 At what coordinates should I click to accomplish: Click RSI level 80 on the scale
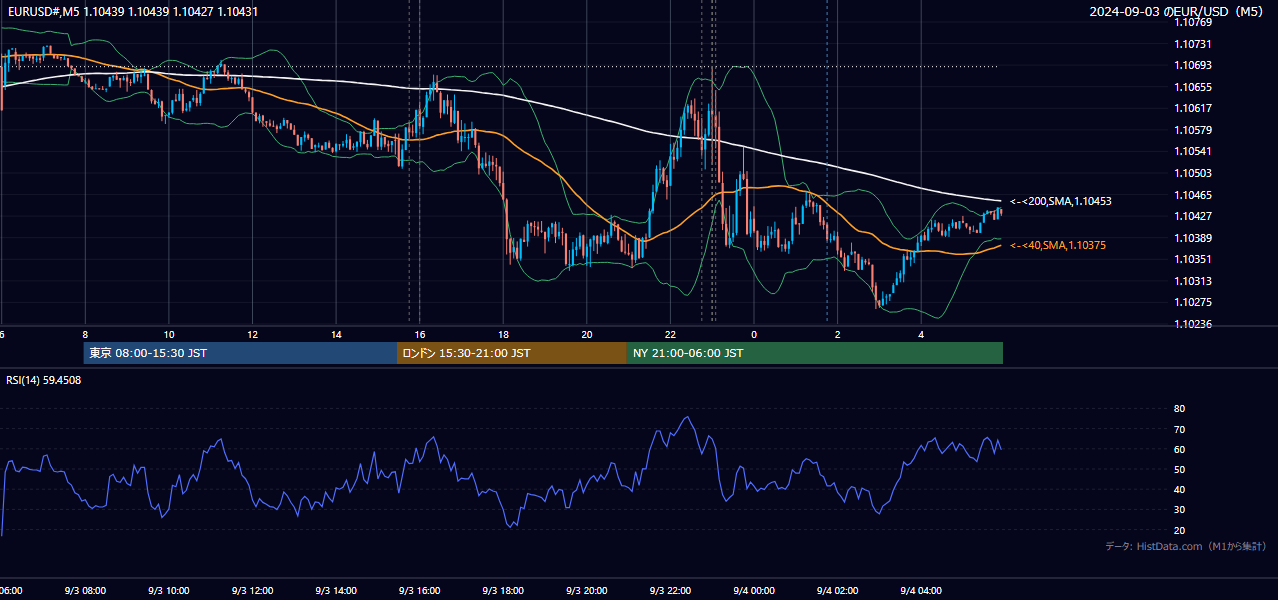pyautogui.click(x=1179, y=409)
